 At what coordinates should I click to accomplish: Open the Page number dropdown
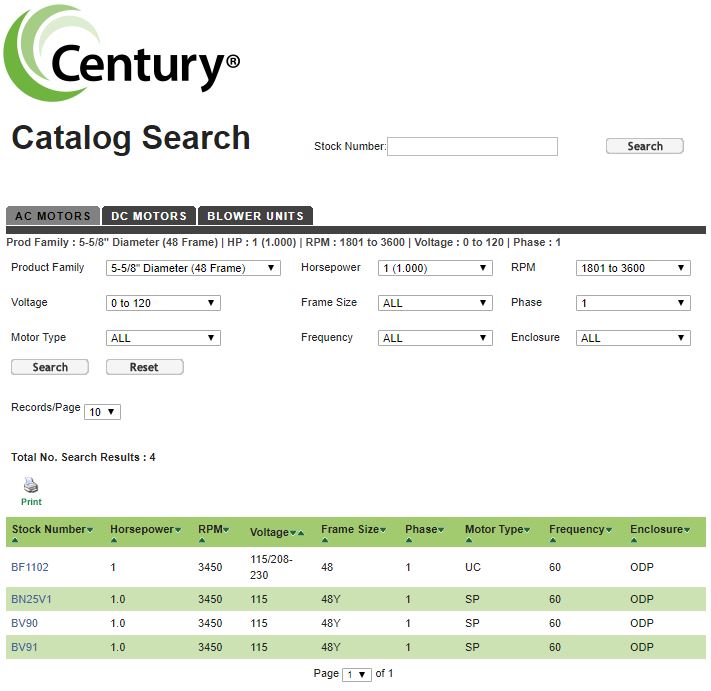(357, 674)
